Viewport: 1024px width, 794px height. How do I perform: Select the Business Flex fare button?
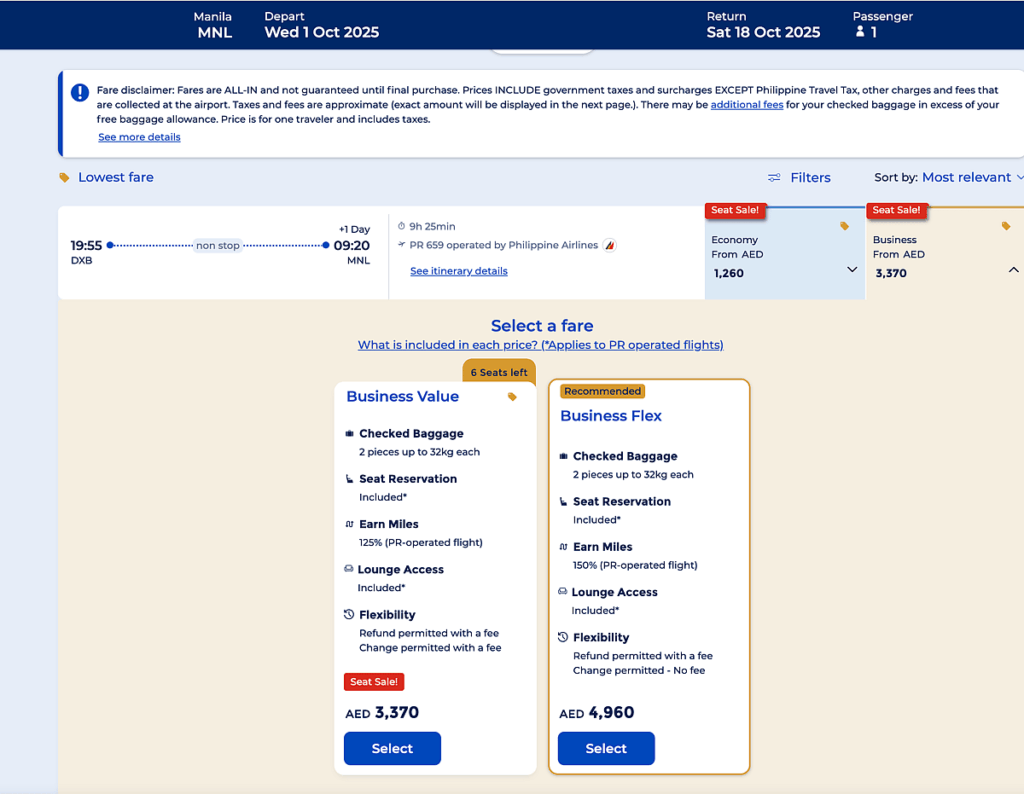click(x=606, y=748)
